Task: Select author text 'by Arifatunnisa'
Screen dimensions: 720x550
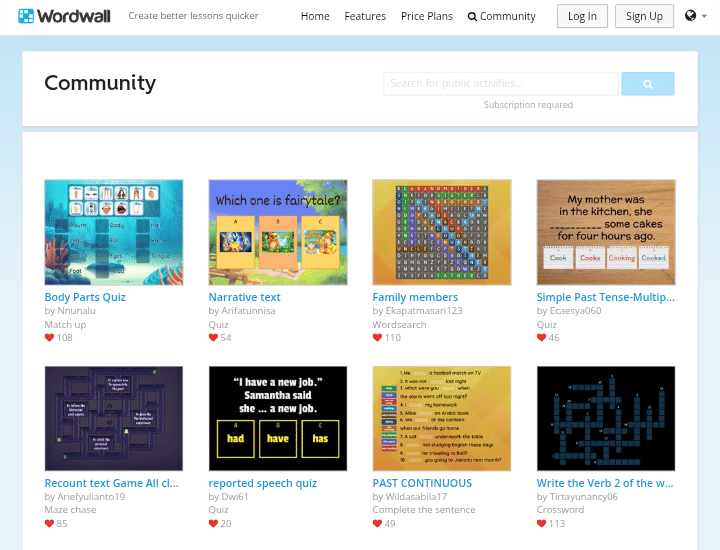Action: click(x=242, y=311)
